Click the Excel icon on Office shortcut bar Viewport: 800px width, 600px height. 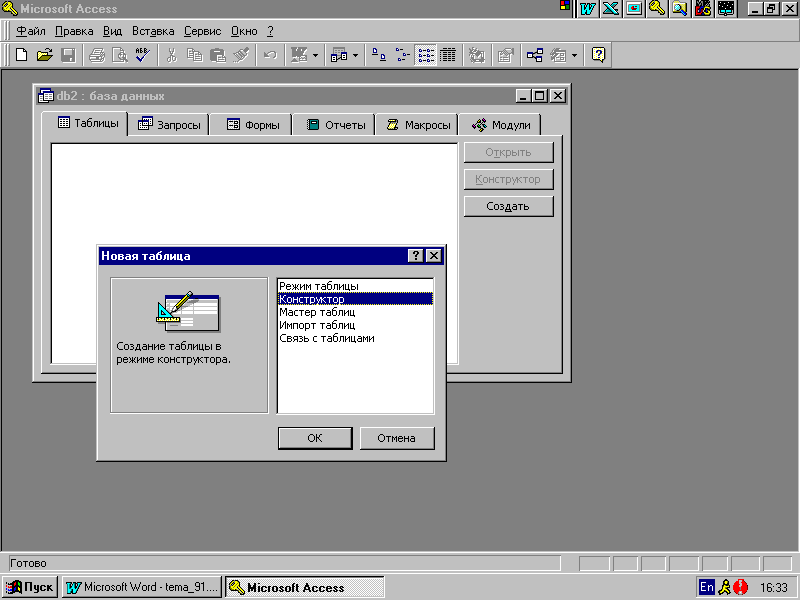pyautogui.click(x=611, y=8)
